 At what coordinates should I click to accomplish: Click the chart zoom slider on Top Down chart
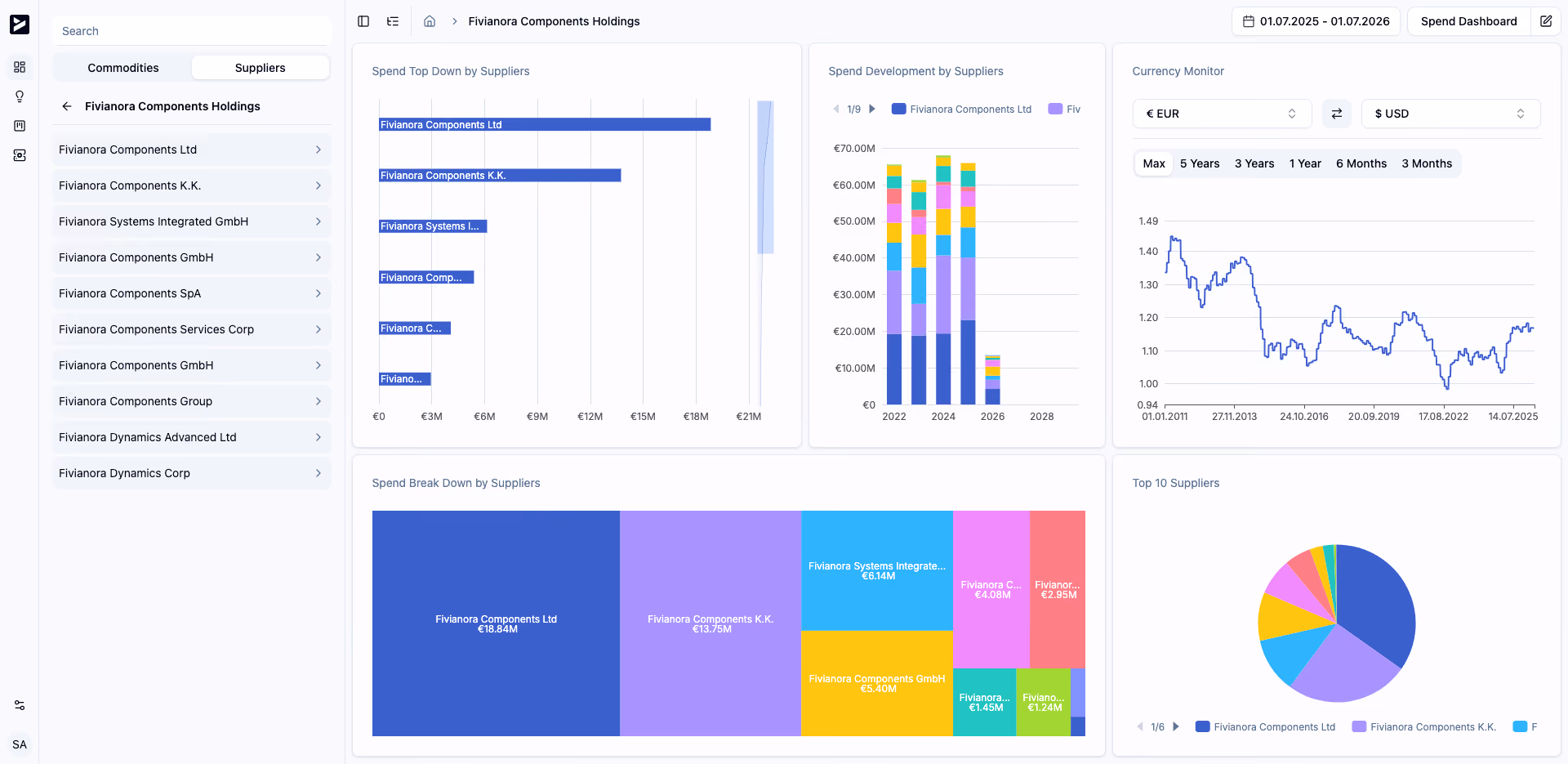point(765,177)
